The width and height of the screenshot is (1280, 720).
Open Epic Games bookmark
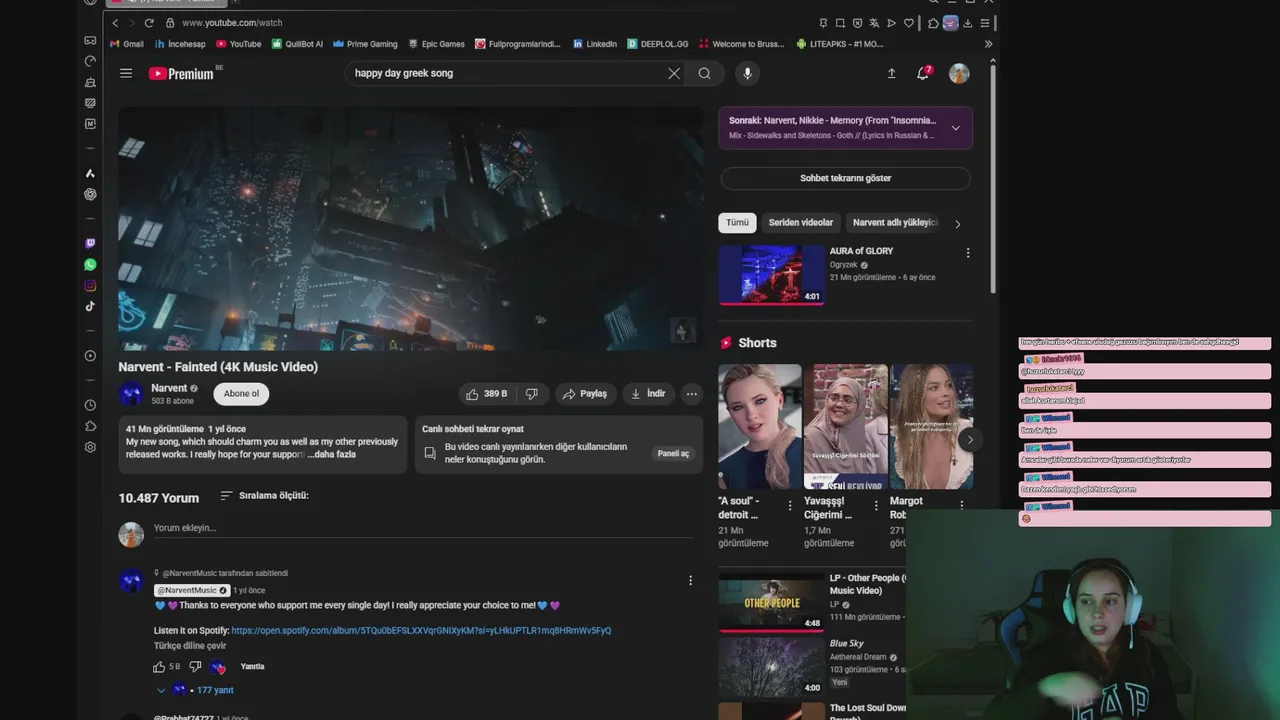click(436, 44)
